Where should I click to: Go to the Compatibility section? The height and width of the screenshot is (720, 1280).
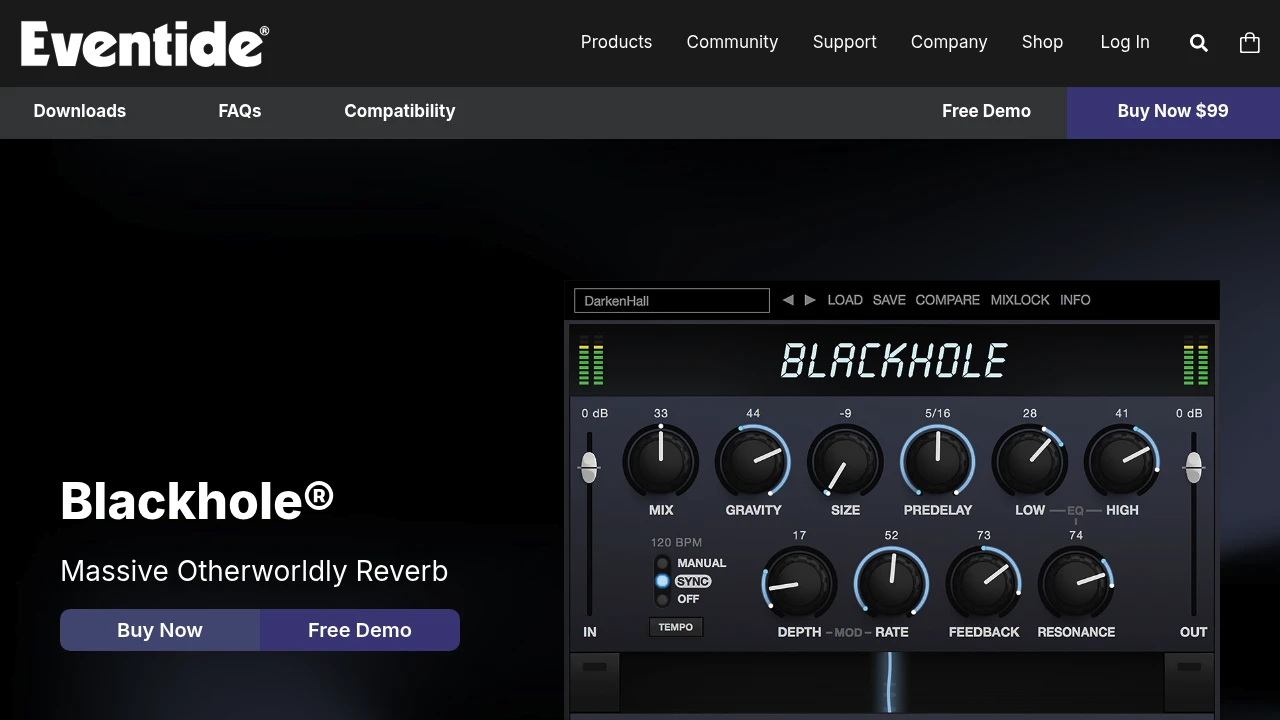[400, 111]
